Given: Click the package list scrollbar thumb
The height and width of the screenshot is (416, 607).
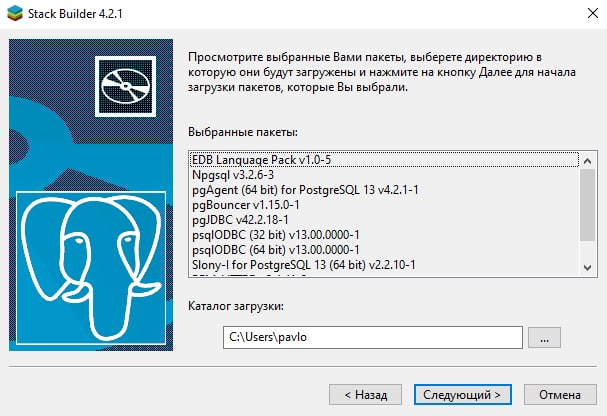Looking at the screenshot, I should tap(587, 205).
